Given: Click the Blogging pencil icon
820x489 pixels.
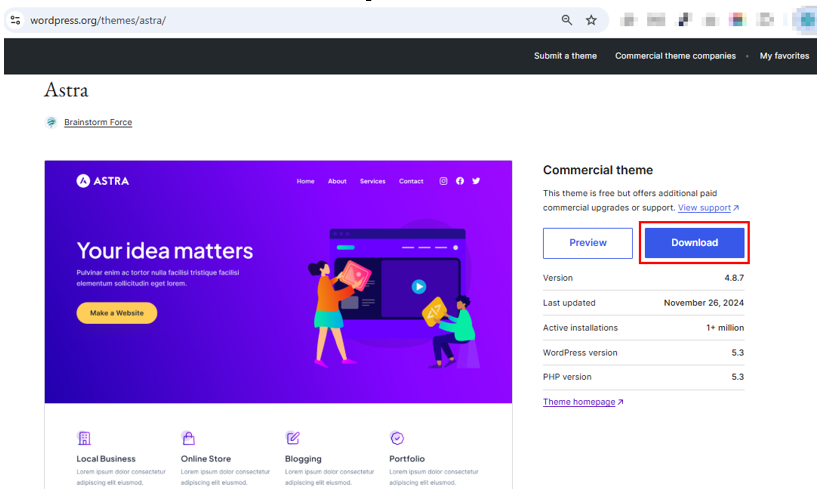Looking at the screenshot, I should (x=293, y=438).
